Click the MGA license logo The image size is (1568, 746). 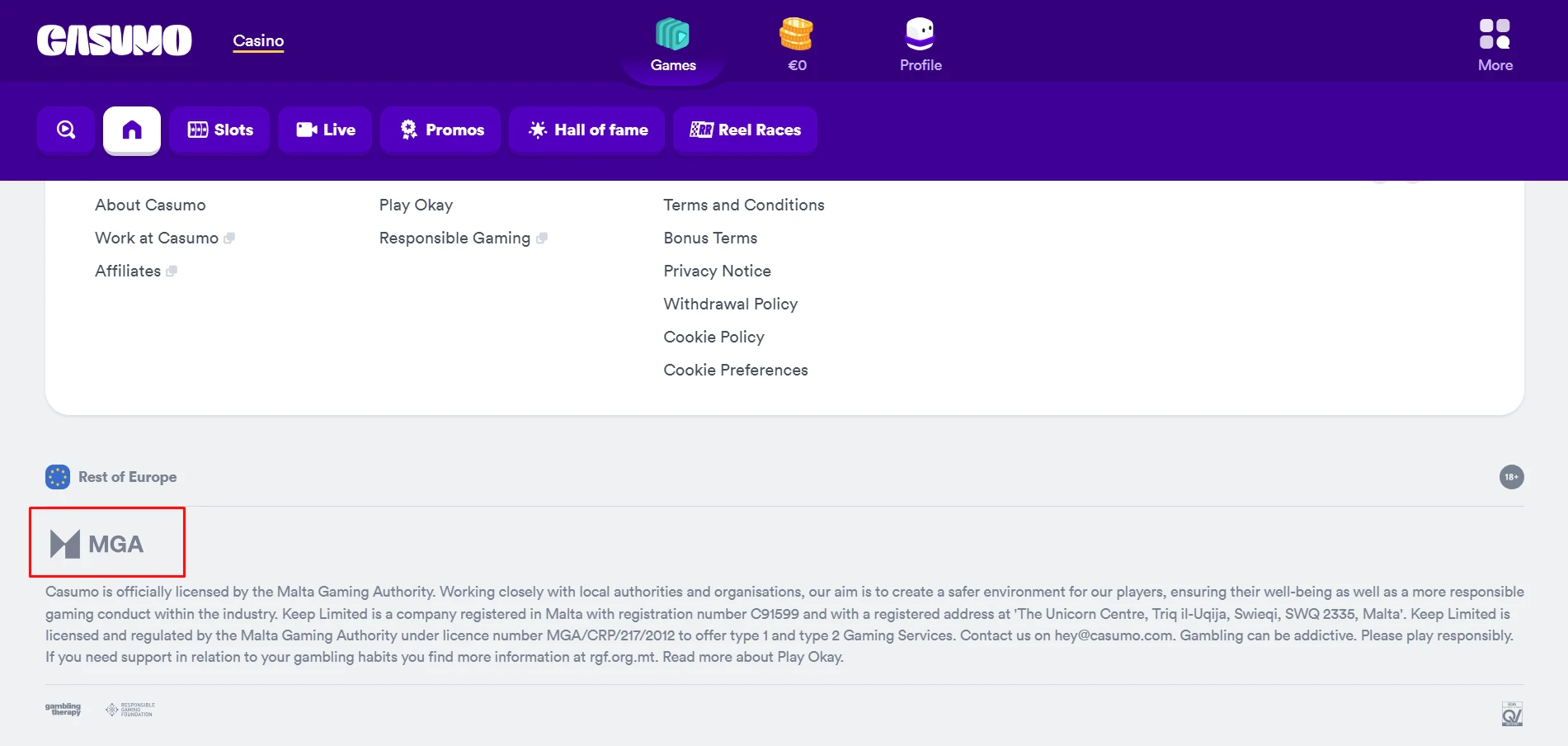pyautogui.click(x=97, y=544)
